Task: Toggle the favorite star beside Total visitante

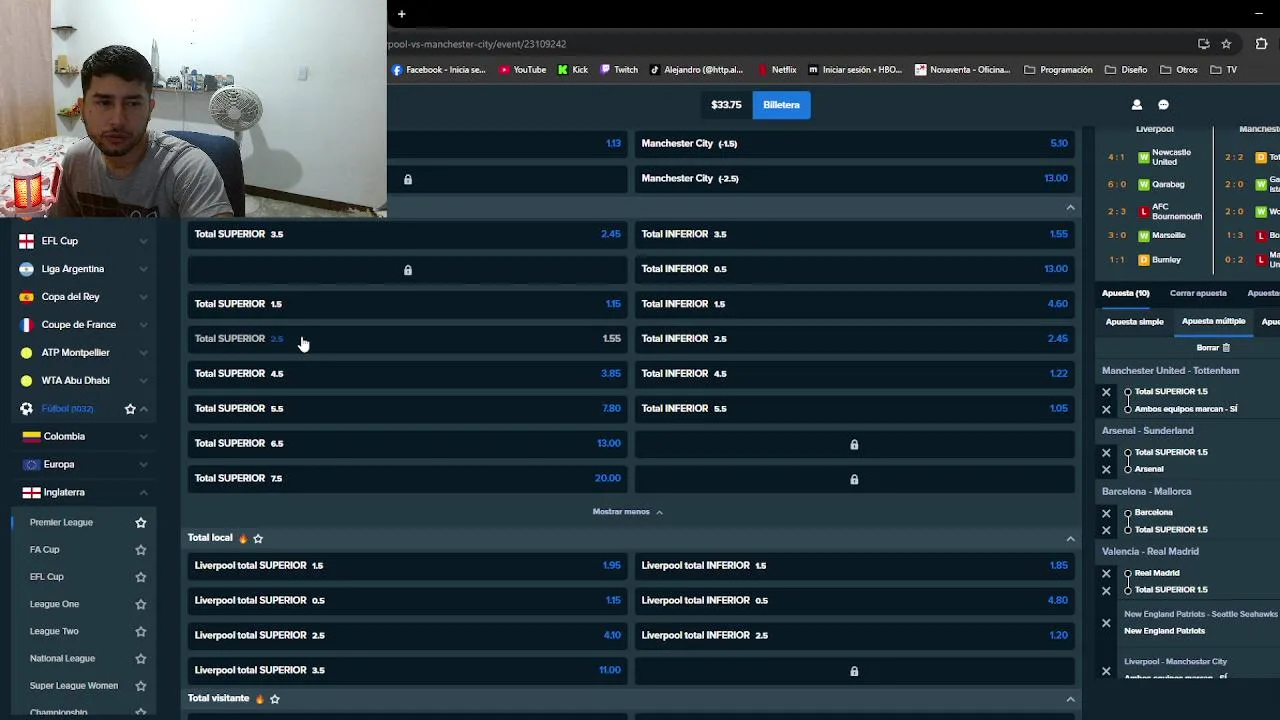Action: click(x=275, y=698)
